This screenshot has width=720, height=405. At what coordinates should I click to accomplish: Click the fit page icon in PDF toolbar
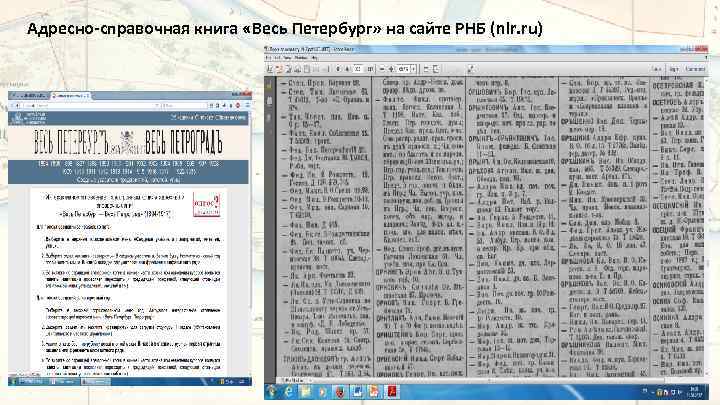pos(436,69)
